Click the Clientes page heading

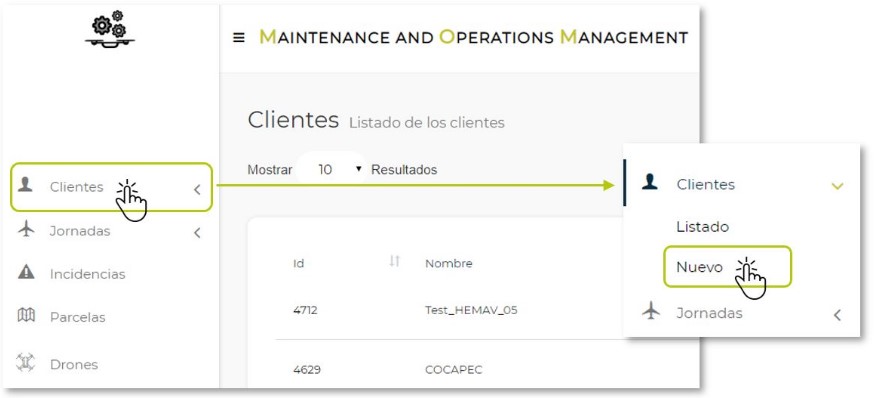pos(293,119)
